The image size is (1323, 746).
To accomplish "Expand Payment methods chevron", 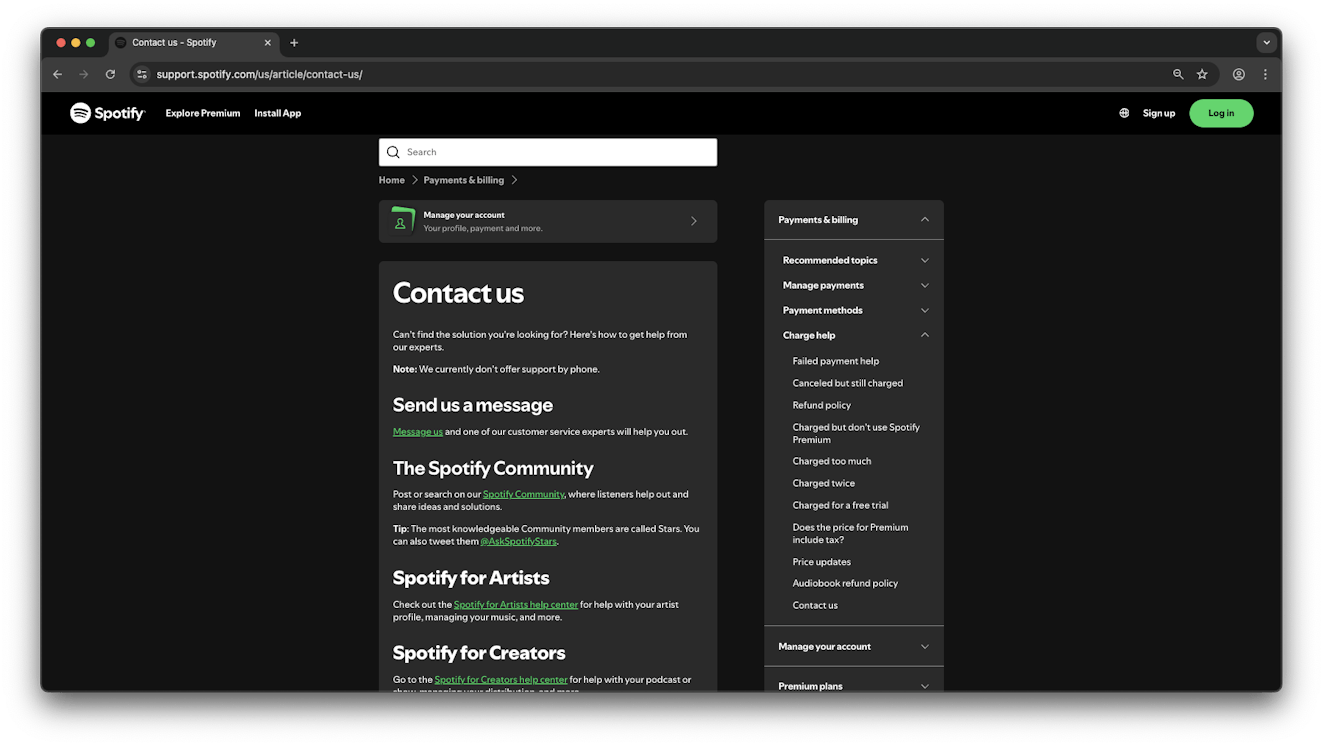I will point(924,310).
